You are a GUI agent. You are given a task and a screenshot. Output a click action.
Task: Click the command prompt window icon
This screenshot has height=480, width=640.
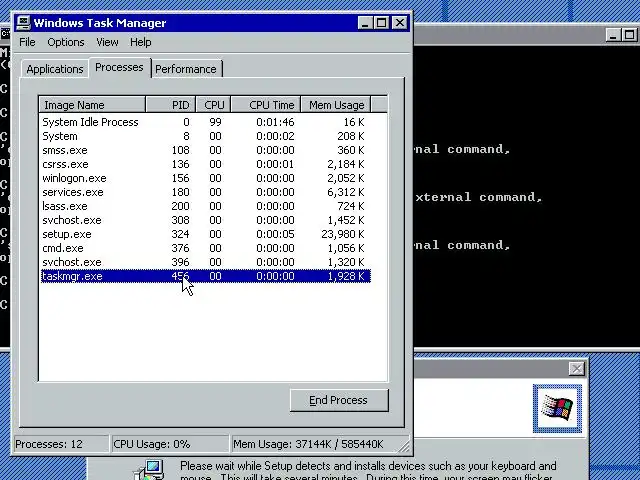(x=5, y=33)
